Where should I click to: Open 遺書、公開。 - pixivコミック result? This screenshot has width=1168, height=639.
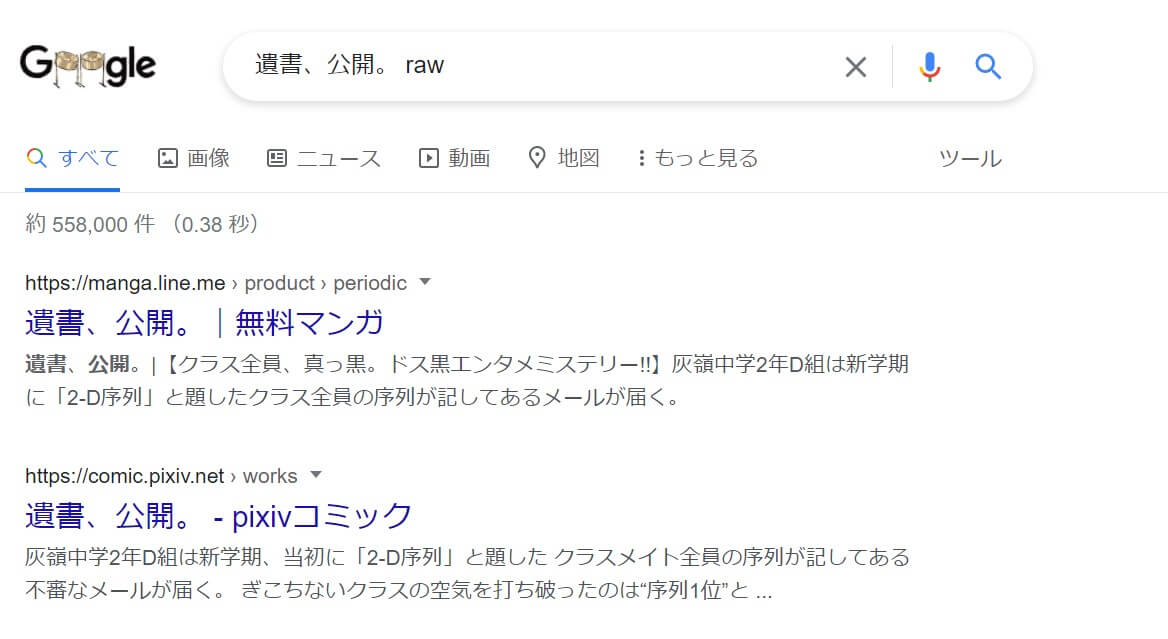tap(218, 516)
